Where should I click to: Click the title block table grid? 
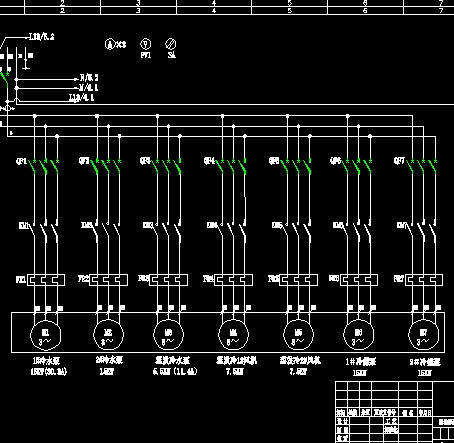click(384, 412)
